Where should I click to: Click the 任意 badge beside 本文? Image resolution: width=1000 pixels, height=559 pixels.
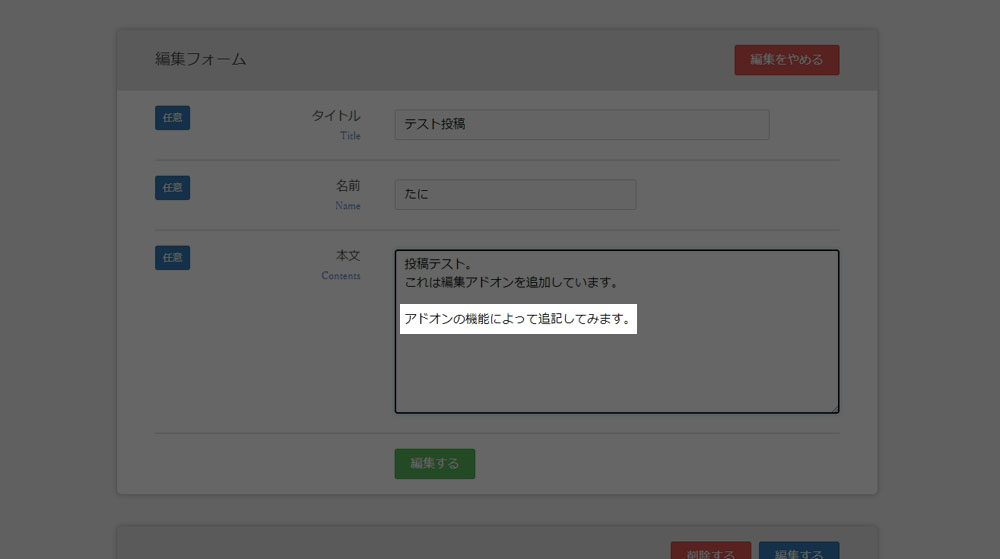(x=172, y=258)
